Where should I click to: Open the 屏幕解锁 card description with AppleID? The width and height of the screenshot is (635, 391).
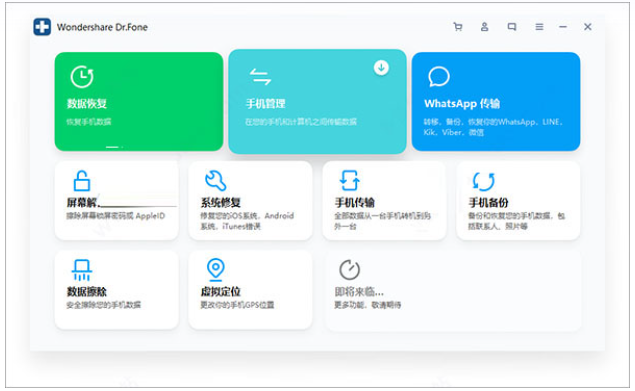coord(116,216)
